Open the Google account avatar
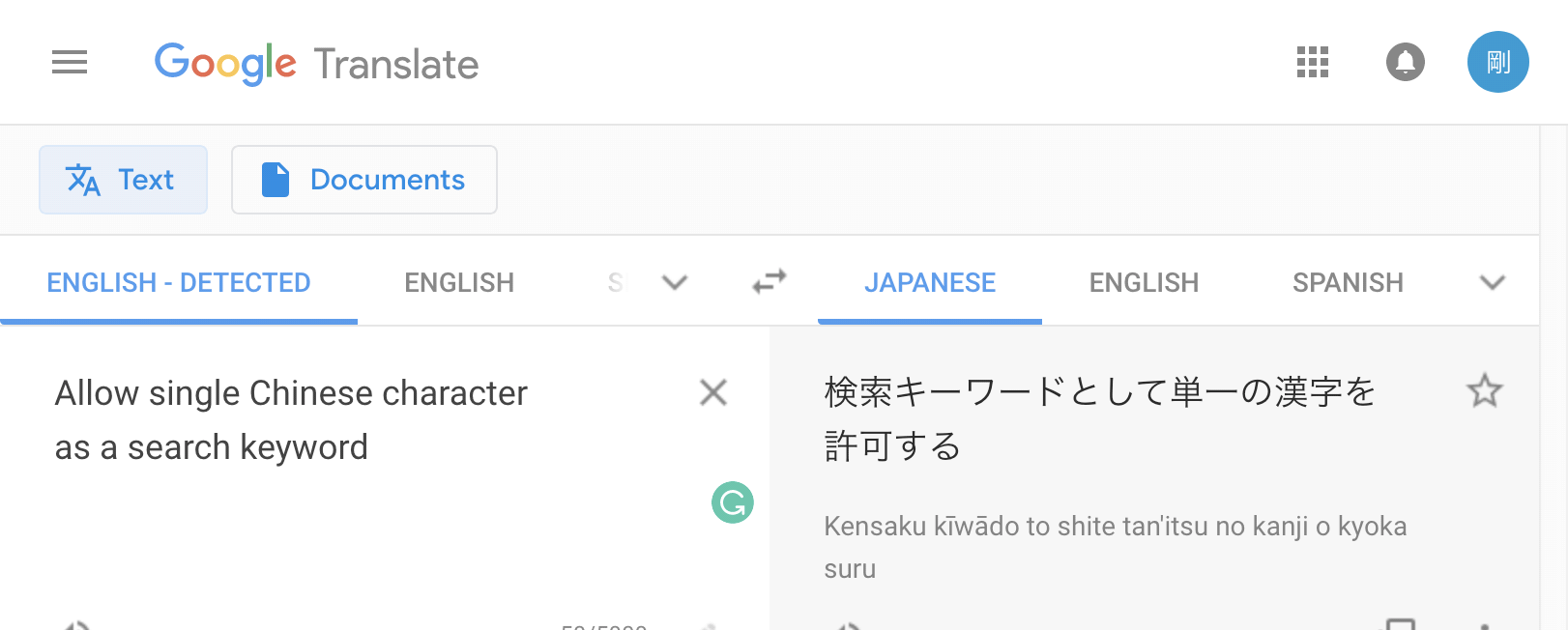 pos(1497,63)
